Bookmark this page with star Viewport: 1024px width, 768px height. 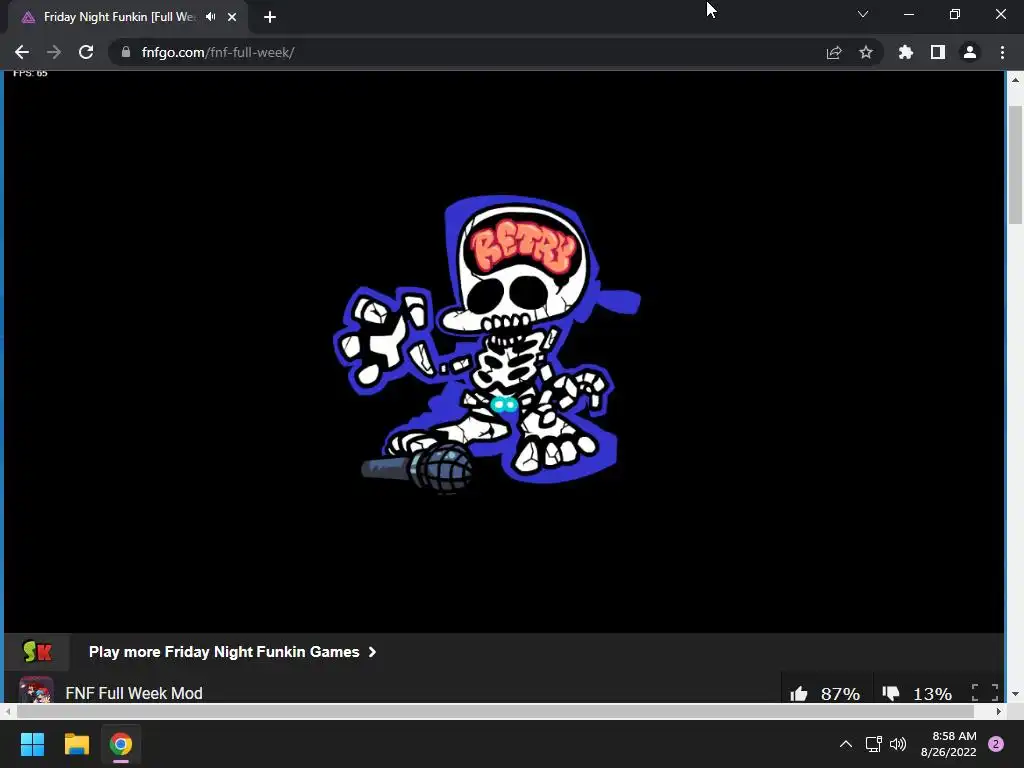tap(866, 52)
